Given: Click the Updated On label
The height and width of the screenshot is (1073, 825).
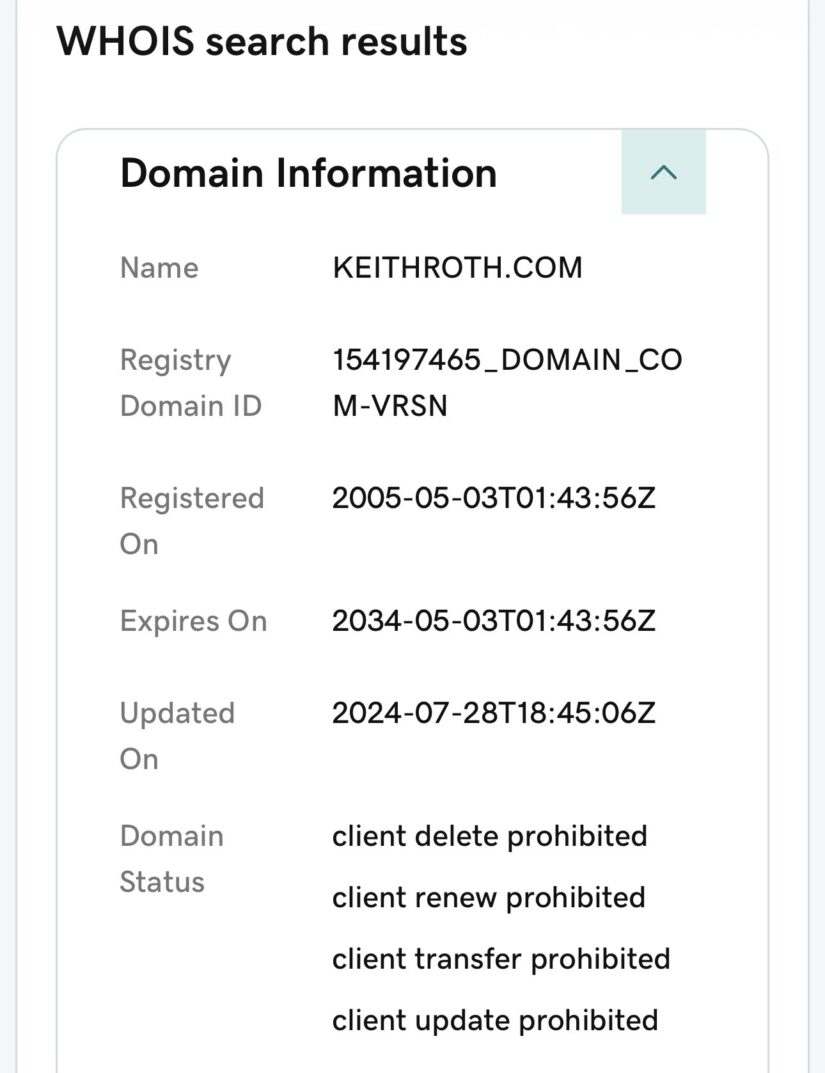Looking at the screenshot, I should pyautogui.click(x=177, y=735).
